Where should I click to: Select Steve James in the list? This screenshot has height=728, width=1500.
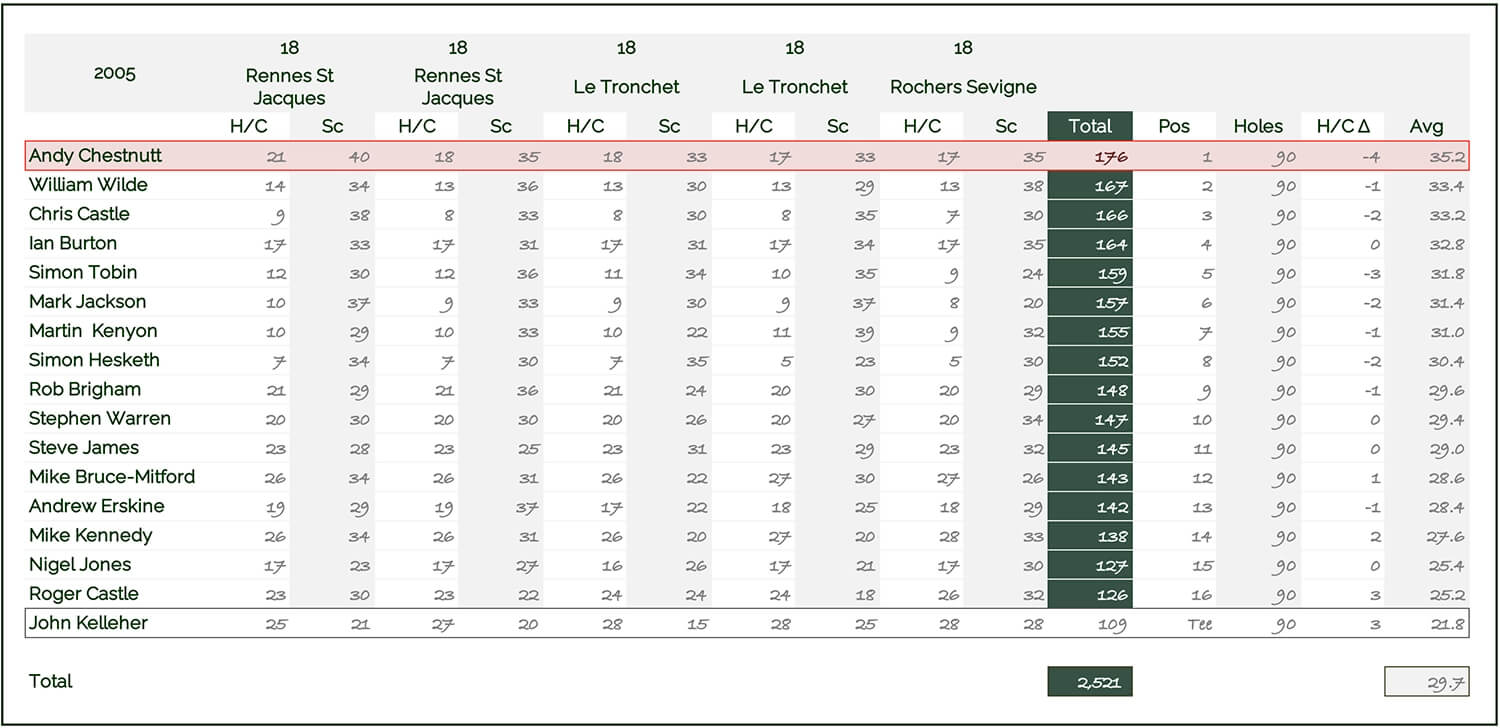[84, 447]
